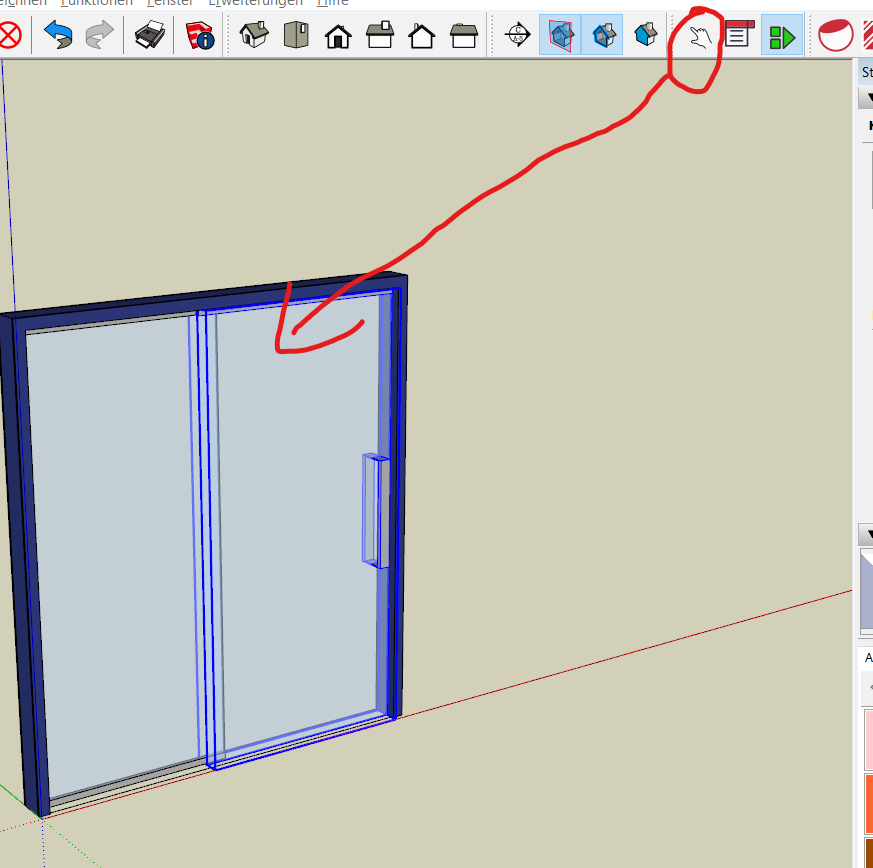The image size is (873, 868).
Task: Click the dynamic component Interact hand tool
Action: pyautogui.click(x=699, y=37)
